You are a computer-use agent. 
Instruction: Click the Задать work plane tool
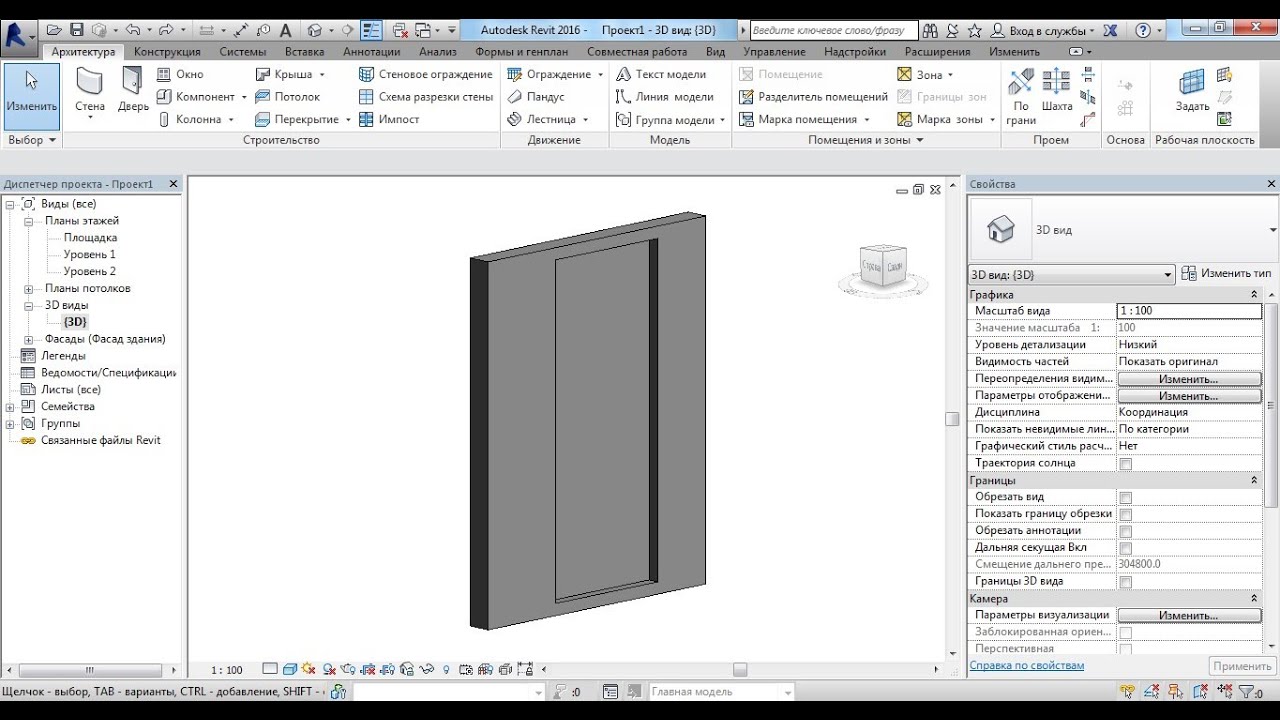(1192, 91)
